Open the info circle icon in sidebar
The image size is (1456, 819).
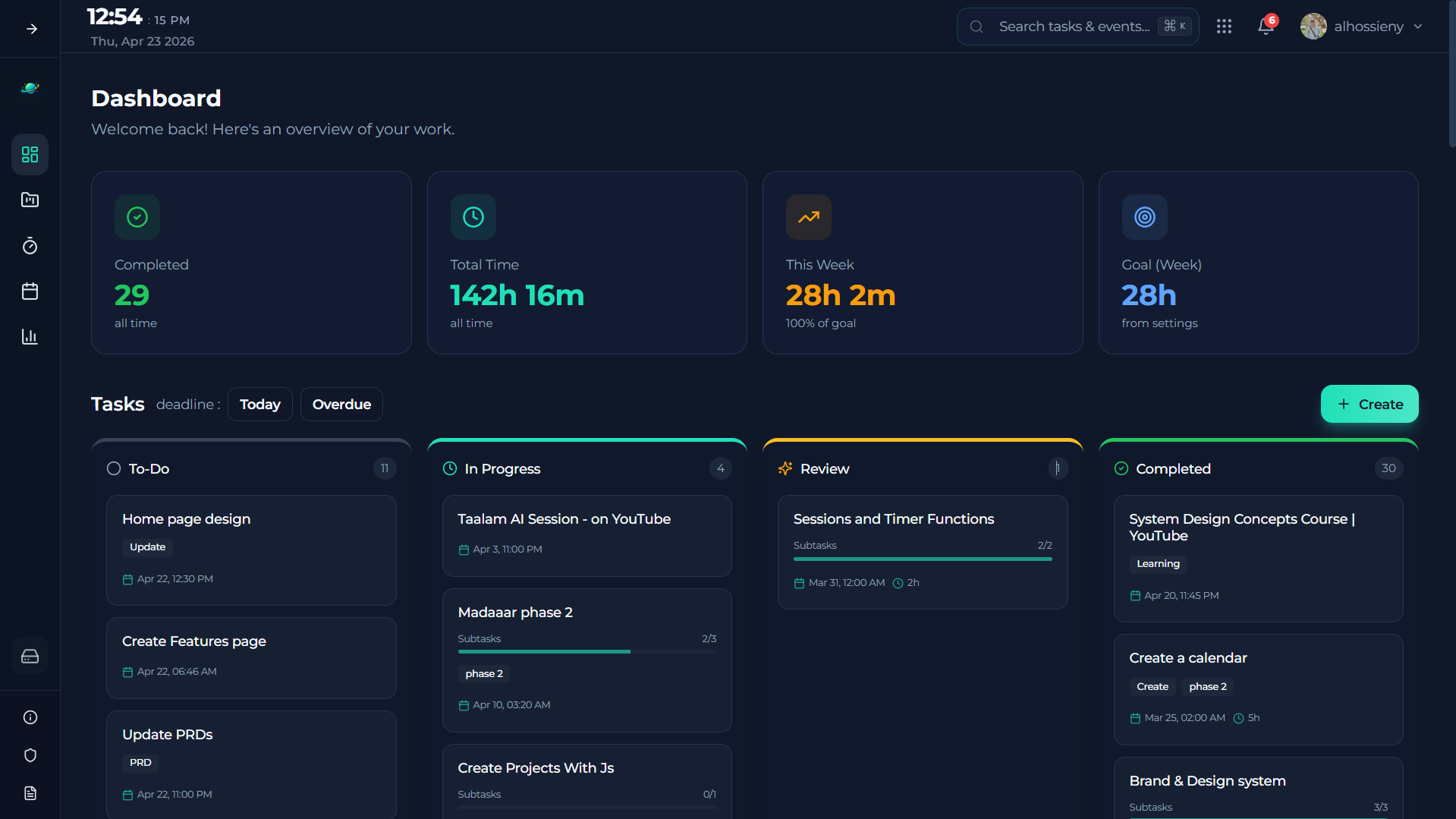pyautogui.click(x=30, y=717)
